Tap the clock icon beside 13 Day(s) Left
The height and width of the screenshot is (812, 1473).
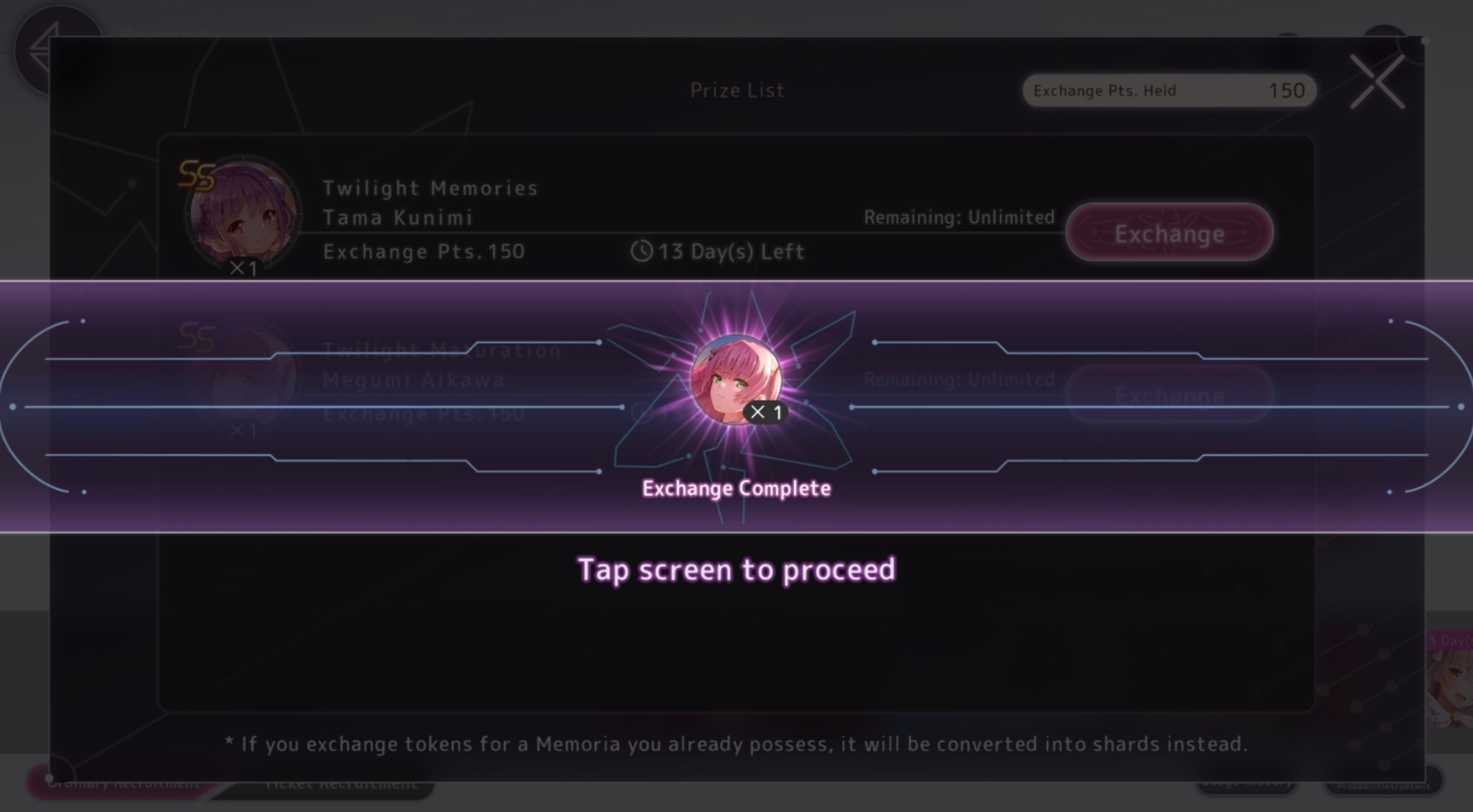tap(641, 251)
